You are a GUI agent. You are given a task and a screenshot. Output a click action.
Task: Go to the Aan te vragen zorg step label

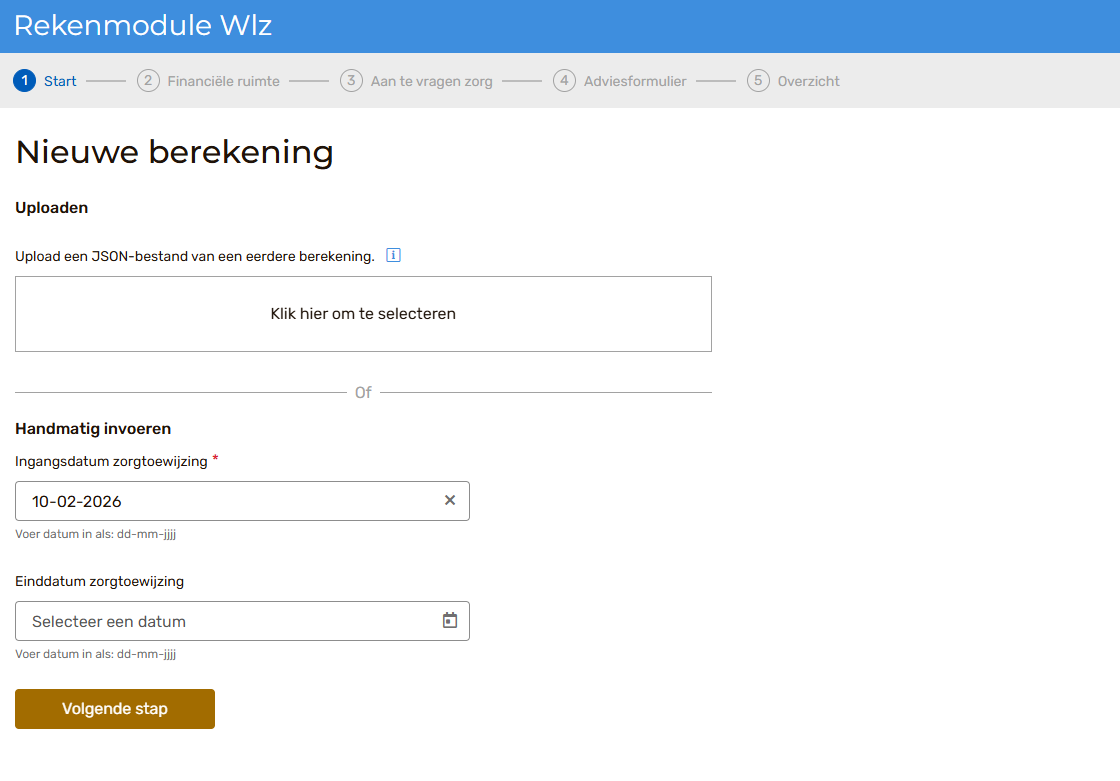tap(431, 82)
